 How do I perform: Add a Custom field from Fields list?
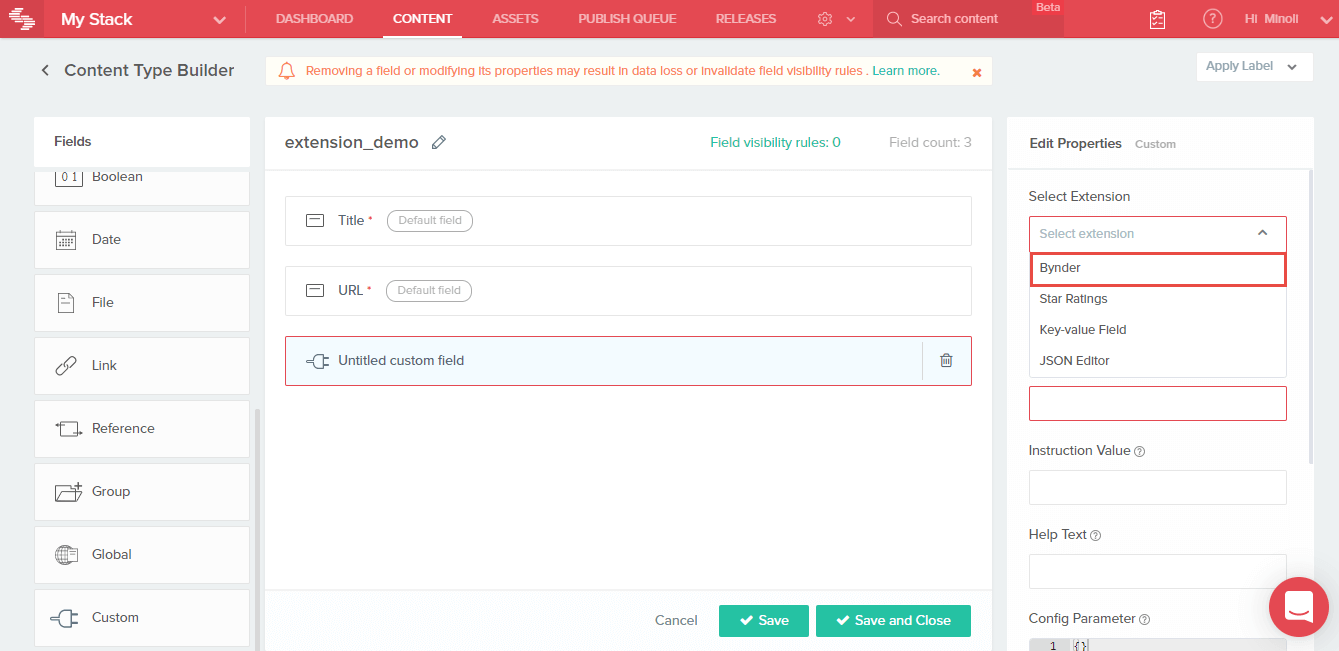click(x=142, y=618)
